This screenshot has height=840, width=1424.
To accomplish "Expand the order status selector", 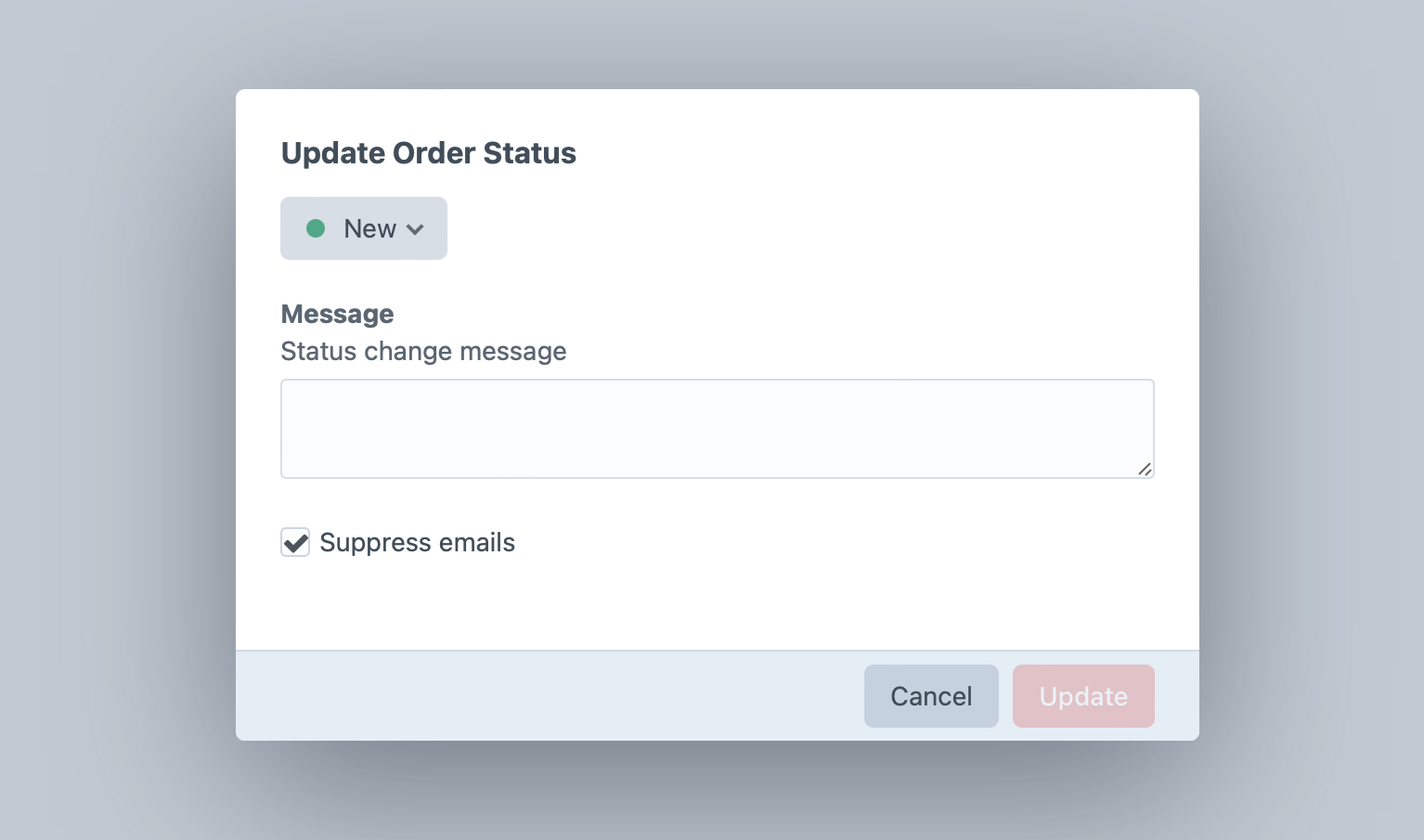I will pyautogui.click(x=364, y=228).
